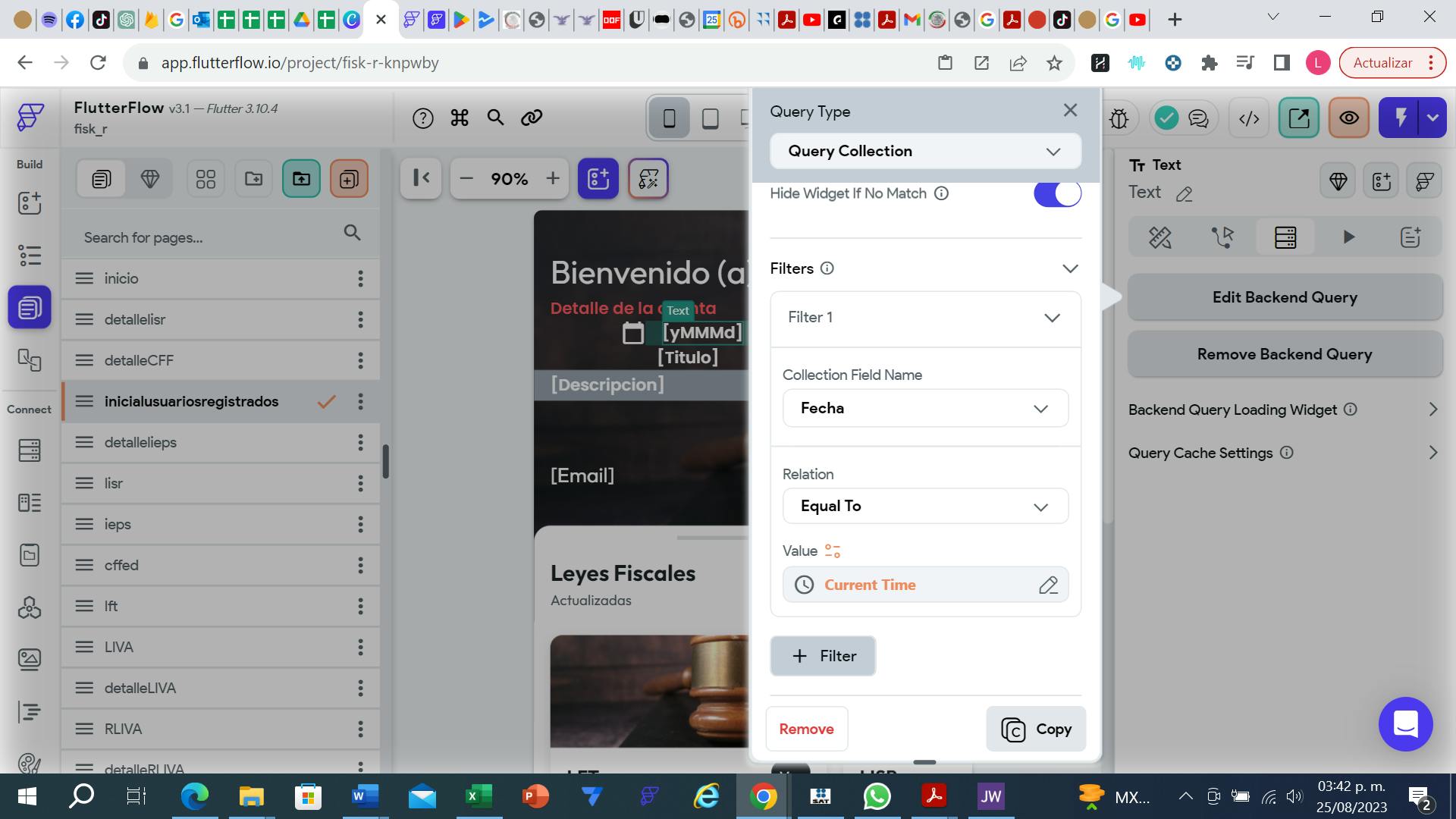Select the Backend Query tab icon
This screenshot has height=819, width=1456.
[x=1285, y=237]
